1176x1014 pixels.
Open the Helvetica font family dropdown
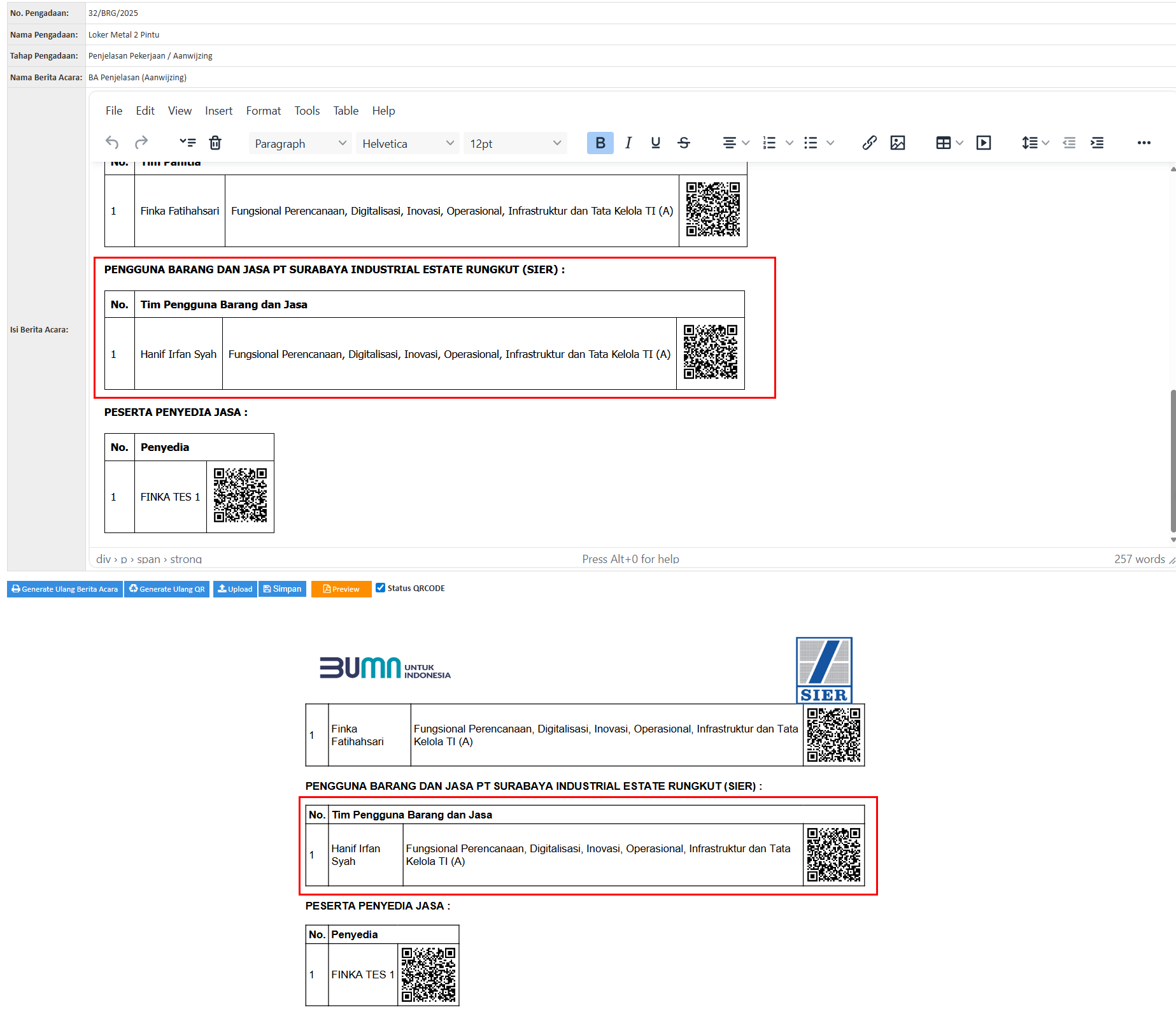(407, 143)
